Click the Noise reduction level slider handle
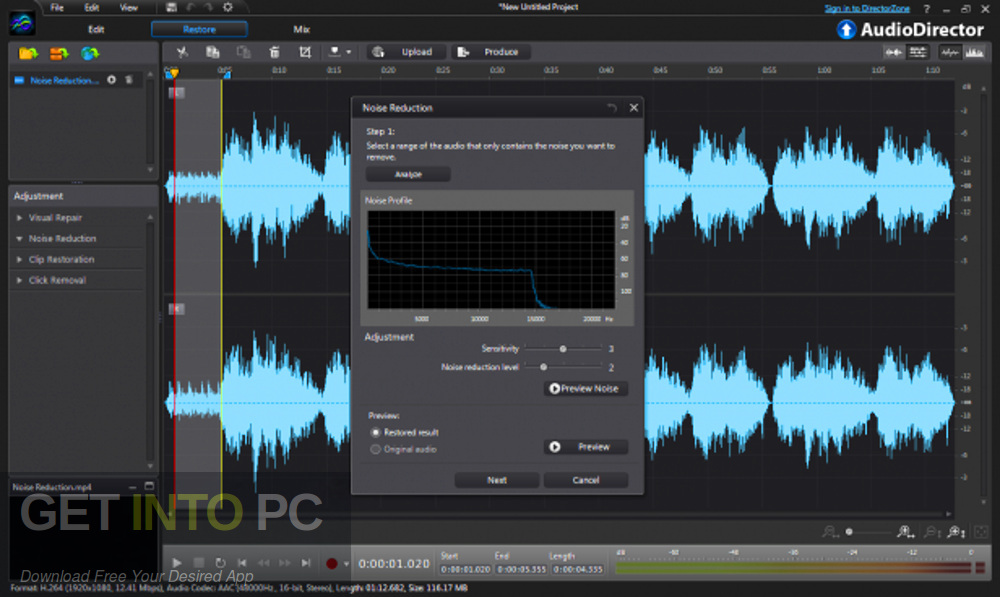Screen dimensions: 1000x597 point(543,367)
